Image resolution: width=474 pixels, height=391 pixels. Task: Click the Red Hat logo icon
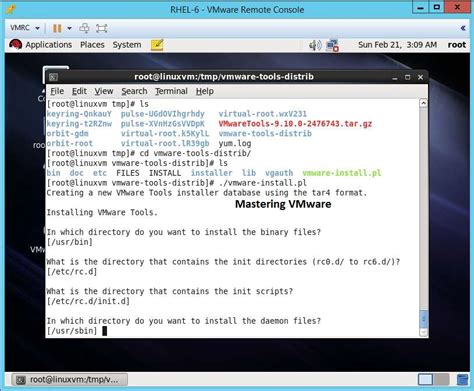(15, 44)
